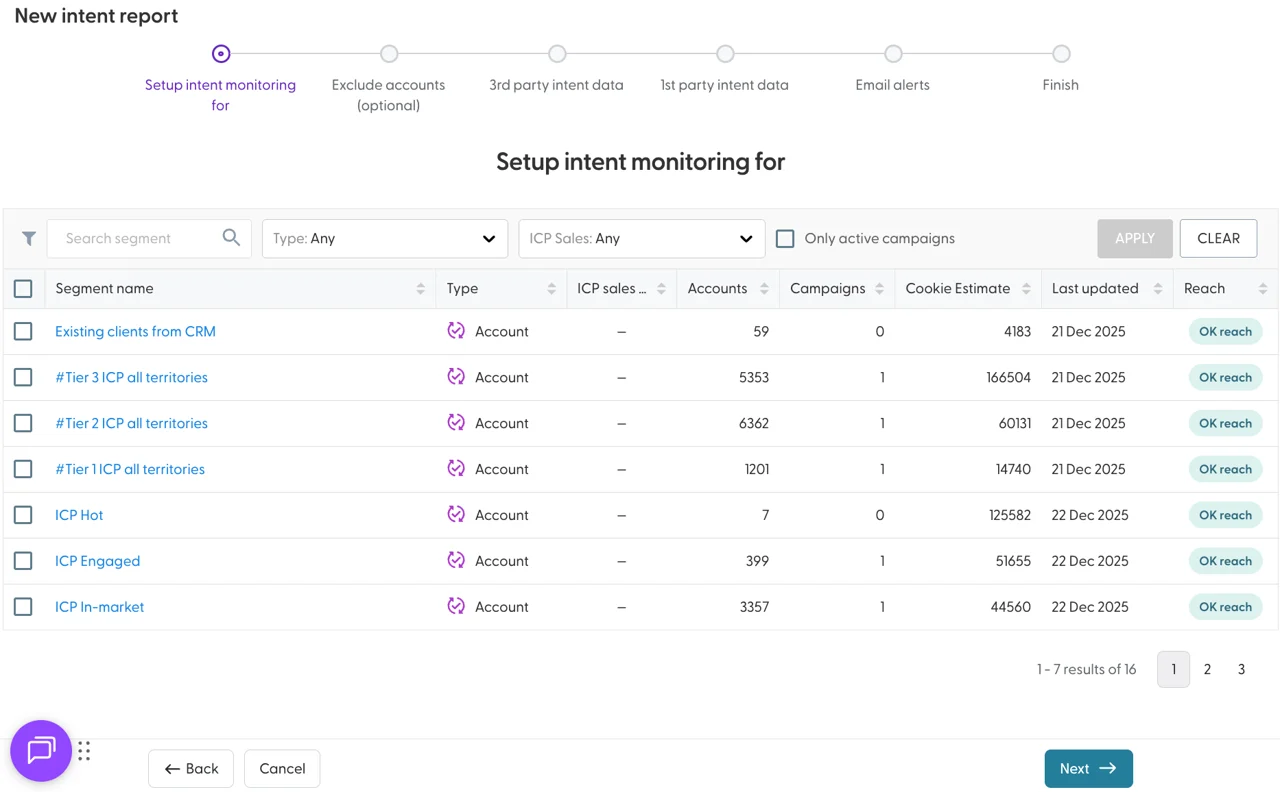This screenshot has width=1280, height=792.
Task: Open #Tier 2 ICP all territories link
Action: pos(131,423)
